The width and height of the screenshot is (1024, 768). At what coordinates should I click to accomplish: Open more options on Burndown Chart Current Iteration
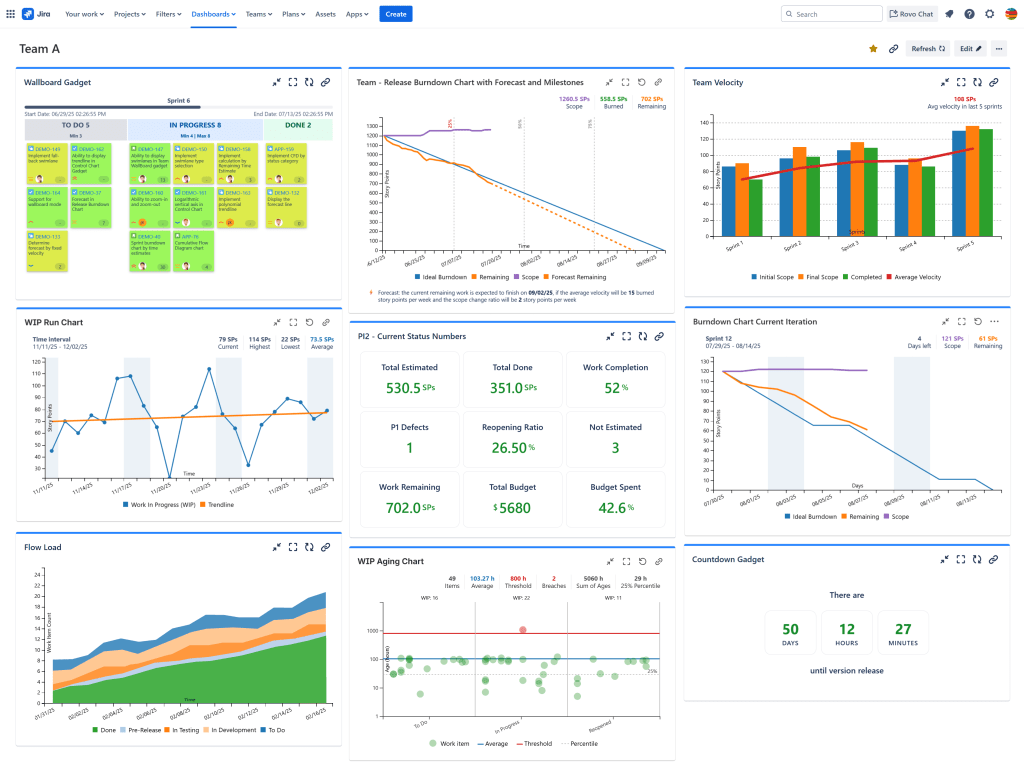tap(994, 322)
